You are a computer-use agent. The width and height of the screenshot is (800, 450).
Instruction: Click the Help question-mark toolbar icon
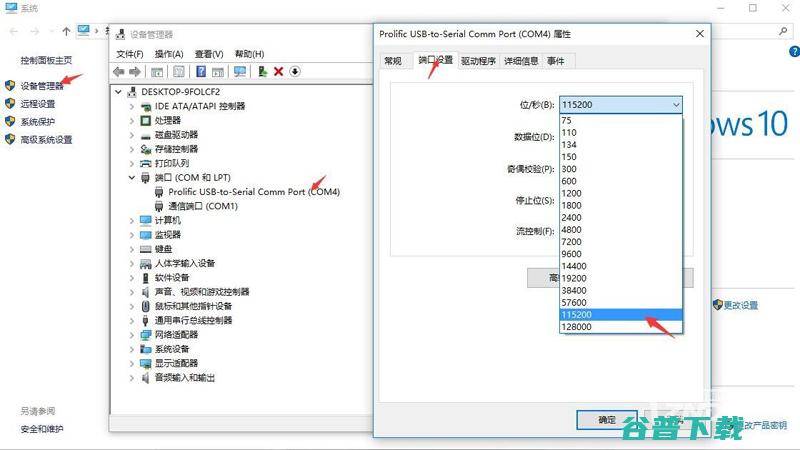pos(201,71)
